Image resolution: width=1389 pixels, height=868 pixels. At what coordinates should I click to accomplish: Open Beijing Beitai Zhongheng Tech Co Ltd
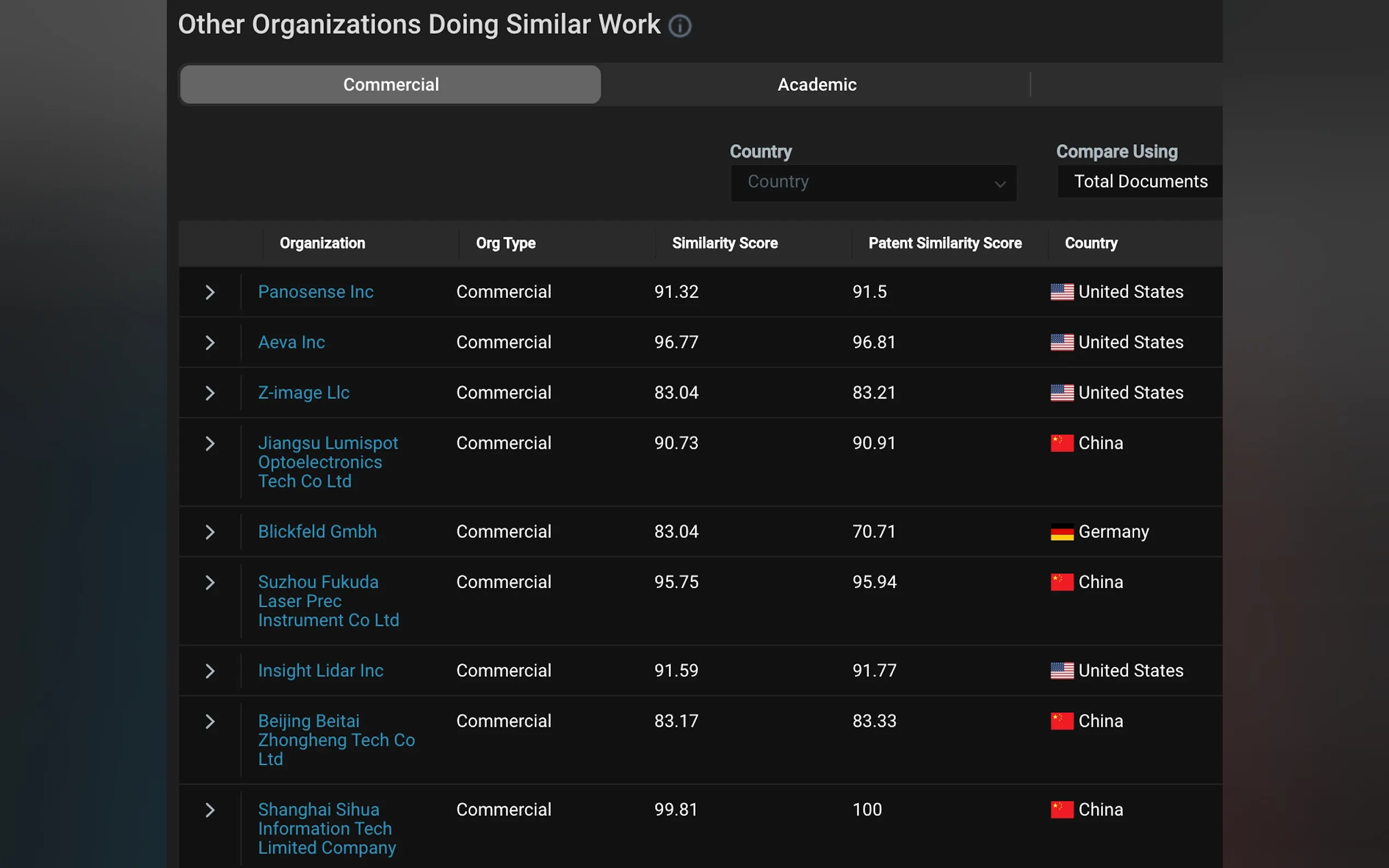pyautogui.click(x=336, y=740)
